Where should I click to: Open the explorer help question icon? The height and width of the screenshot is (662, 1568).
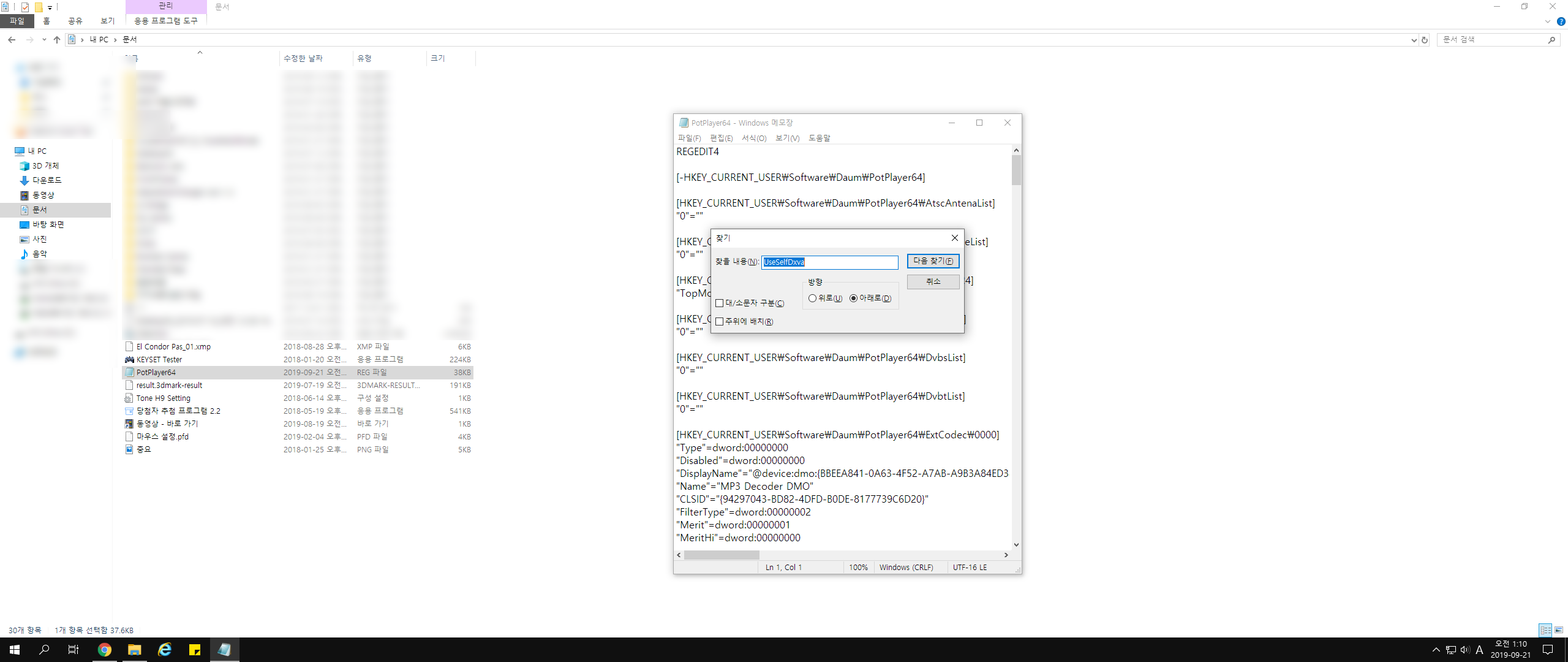(x=1561, y=21)
